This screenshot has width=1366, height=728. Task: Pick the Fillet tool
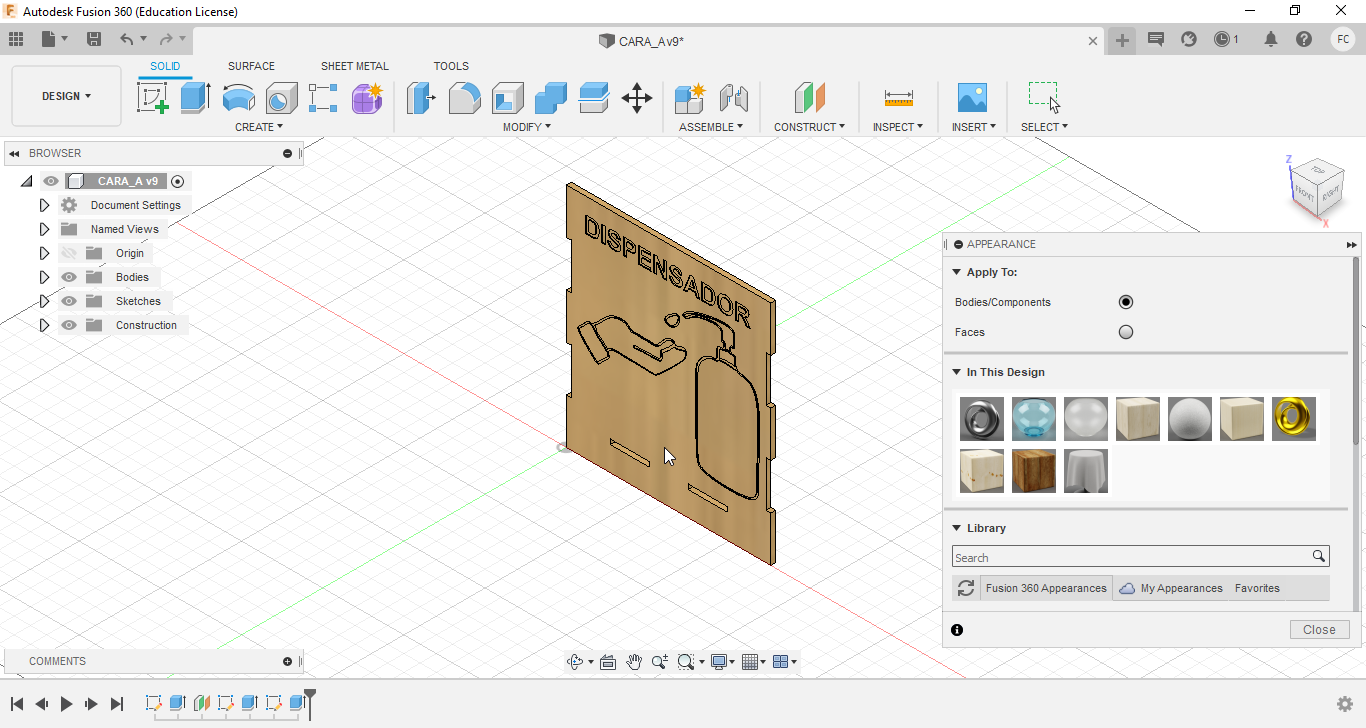pyautogui.click(x=464, y=98)
